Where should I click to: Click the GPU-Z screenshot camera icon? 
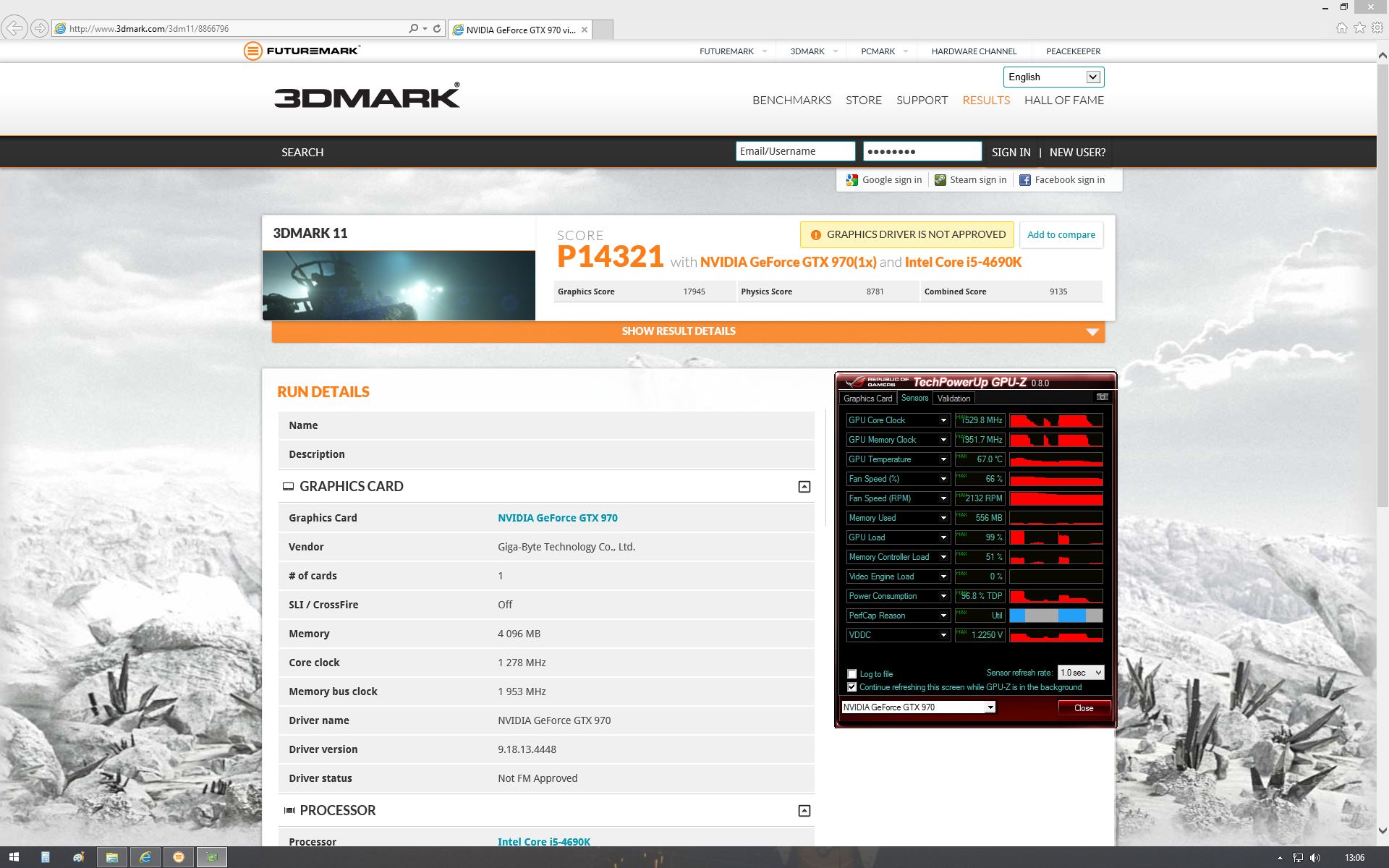pyautogui.click(x=1102, y=397)
